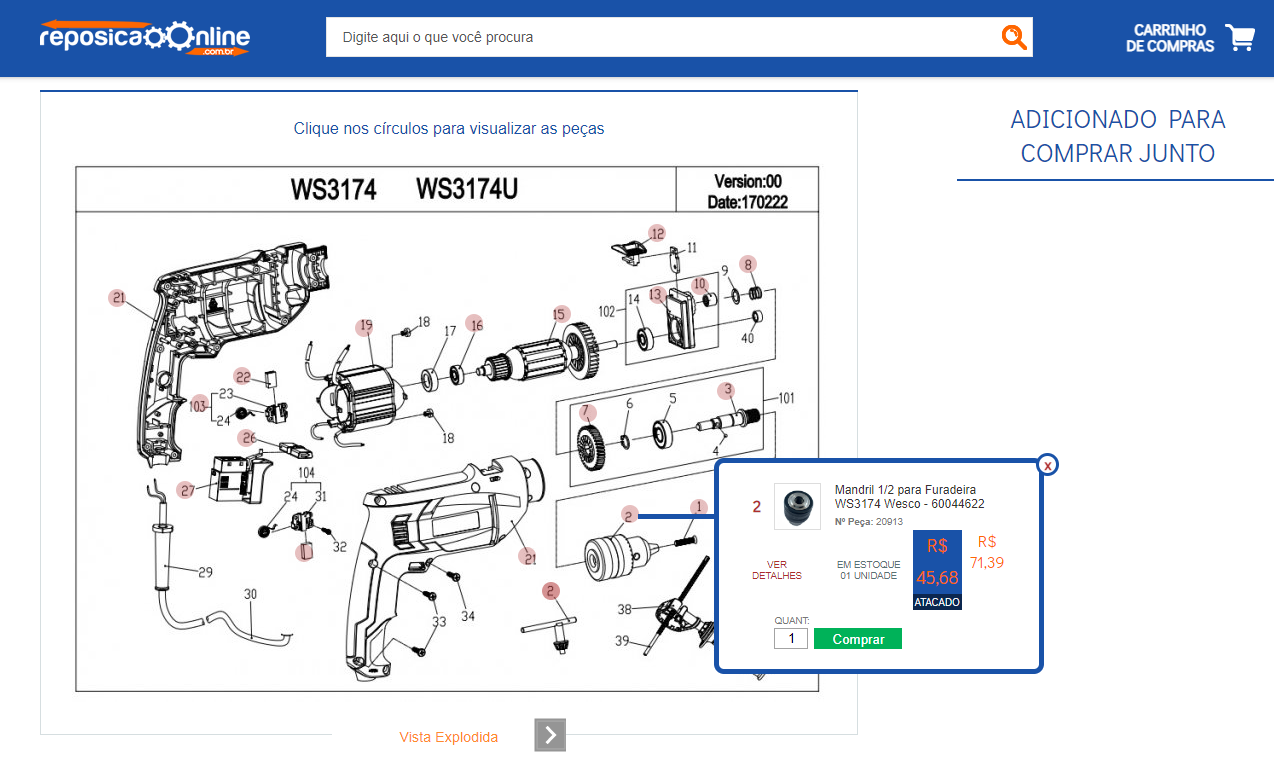
Task: Click the R$ 71,39 retail price
Action: [987, 552]
